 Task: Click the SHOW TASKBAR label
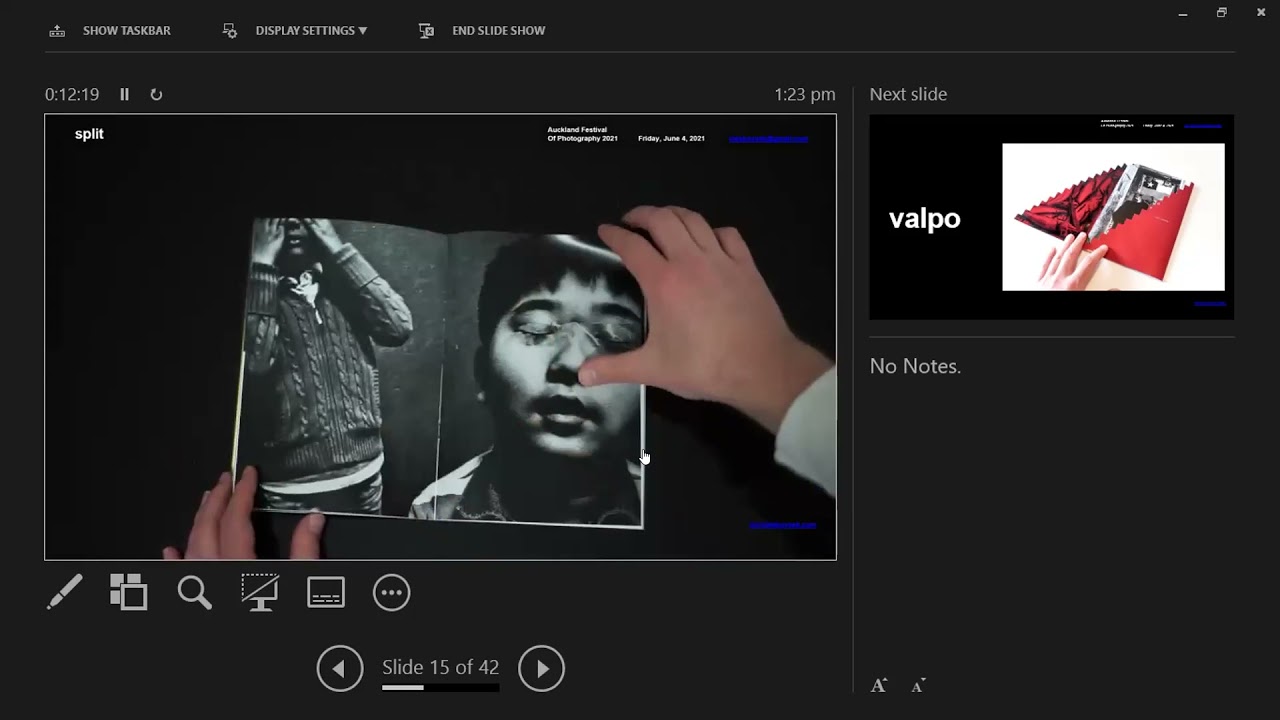pos(127,31)
